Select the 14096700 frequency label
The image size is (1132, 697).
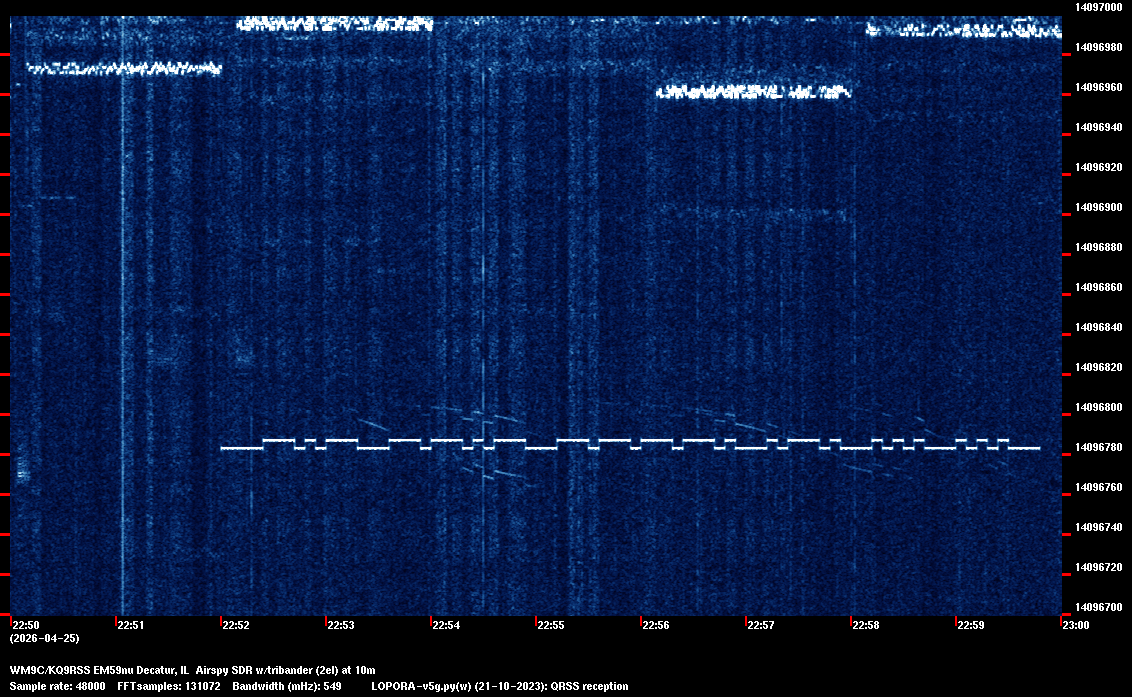pos(1098,607)
